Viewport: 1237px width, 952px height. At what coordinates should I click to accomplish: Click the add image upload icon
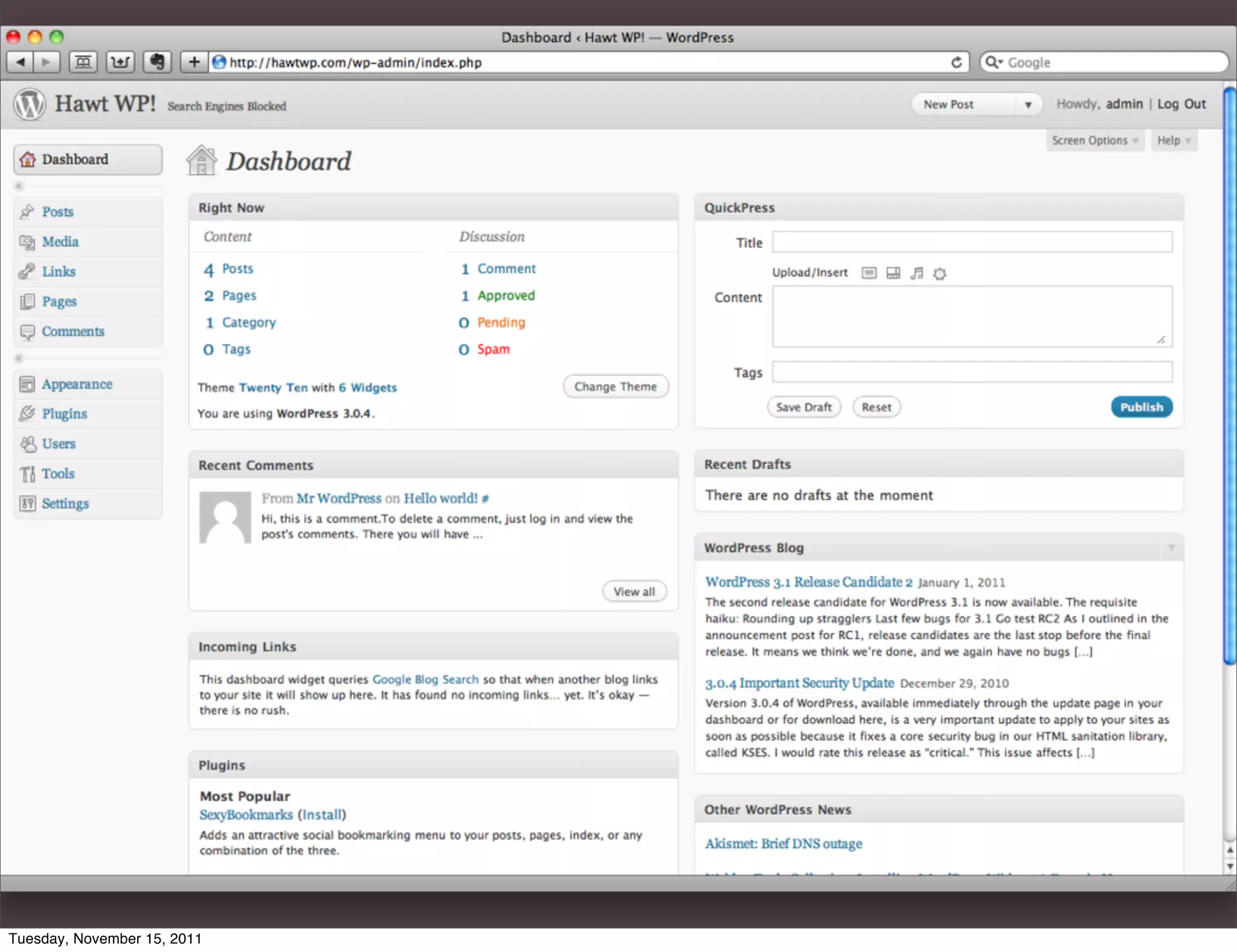point(869,273)
